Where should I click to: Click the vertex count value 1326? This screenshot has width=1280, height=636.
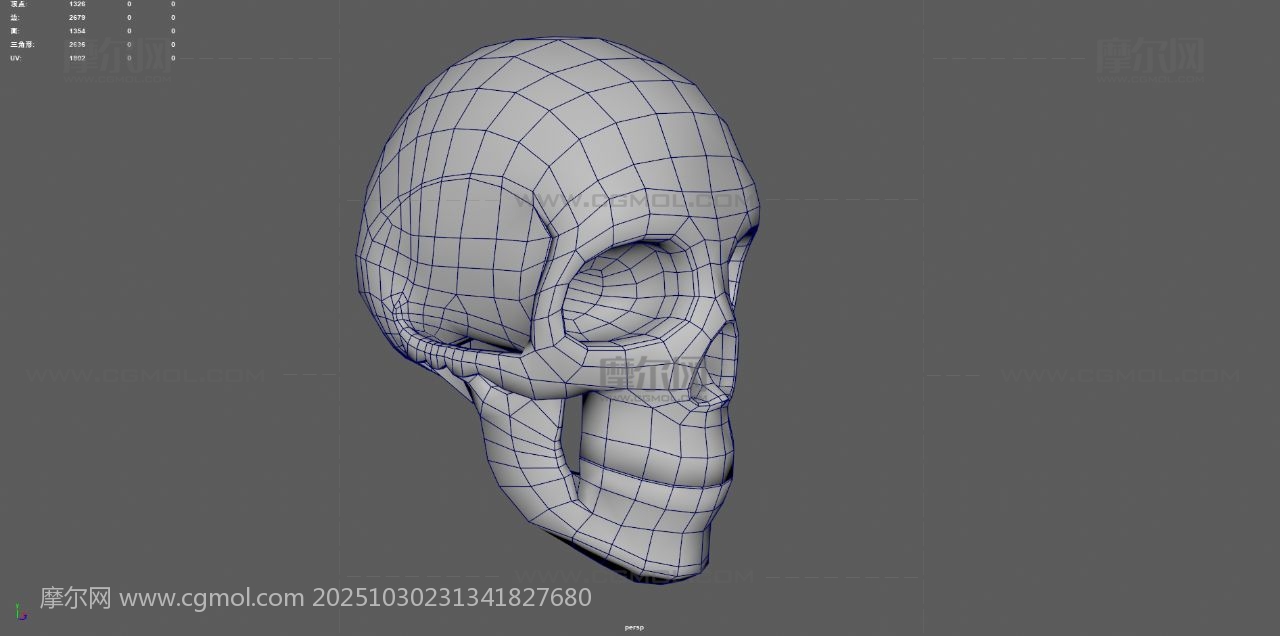[x=77, y=4]
